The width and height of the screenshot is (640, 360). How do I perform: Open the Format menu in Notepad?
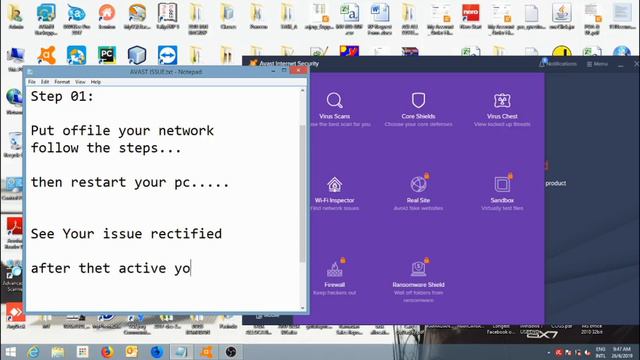62,82
